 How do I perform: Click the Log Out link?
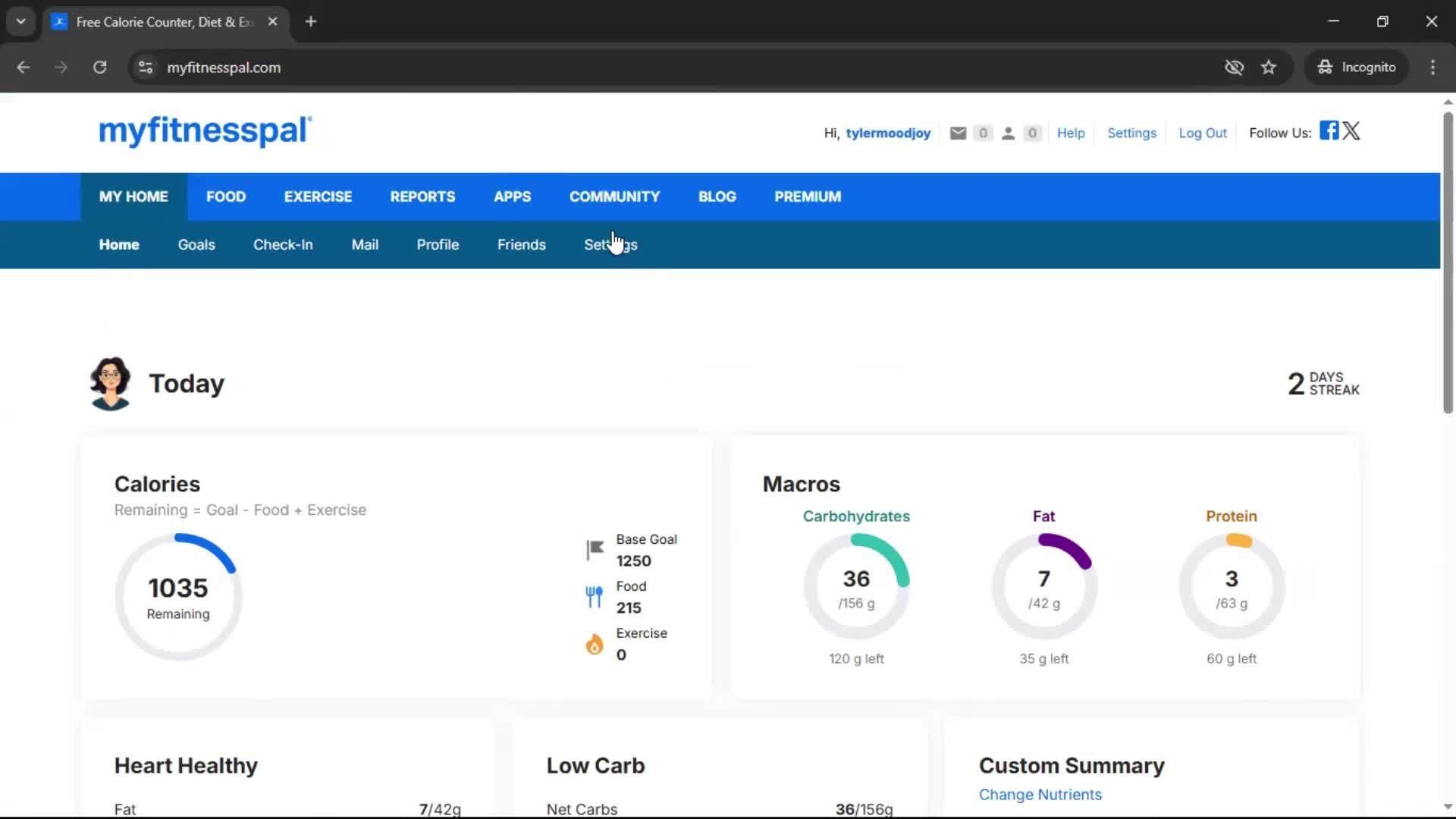coord(1202,133)
